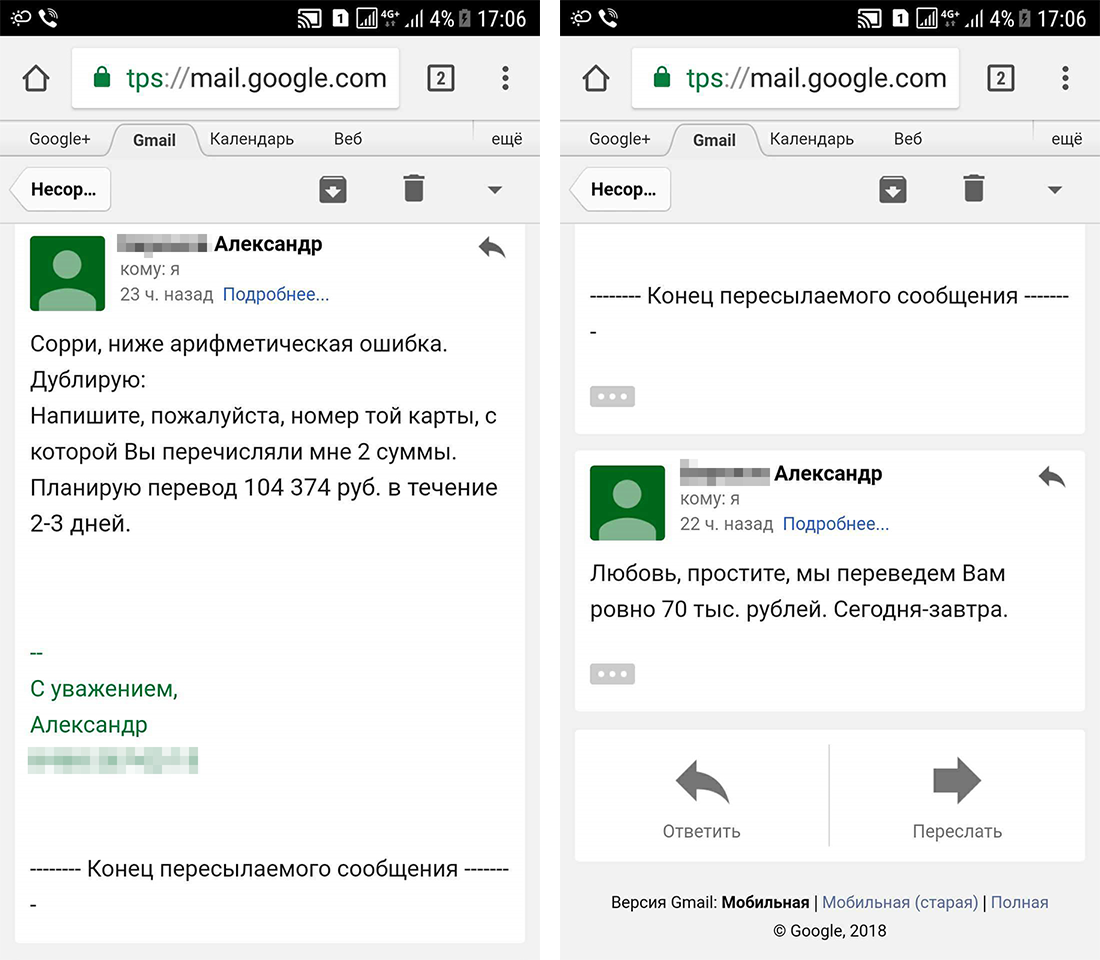Open tab switcher in left phone browser
Image resolution: width=1100 pixels, height=960 pixels.
441,78
